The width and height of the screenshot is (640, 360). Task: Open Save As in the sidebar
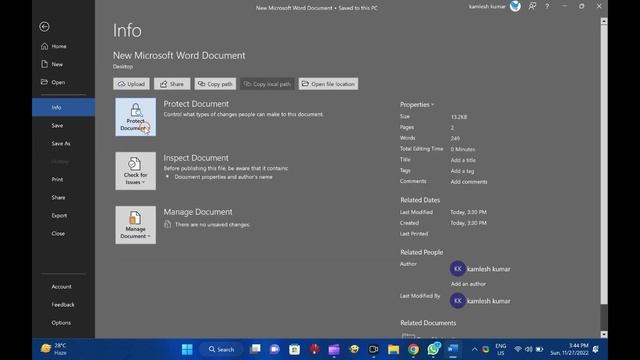coord(63,143)
